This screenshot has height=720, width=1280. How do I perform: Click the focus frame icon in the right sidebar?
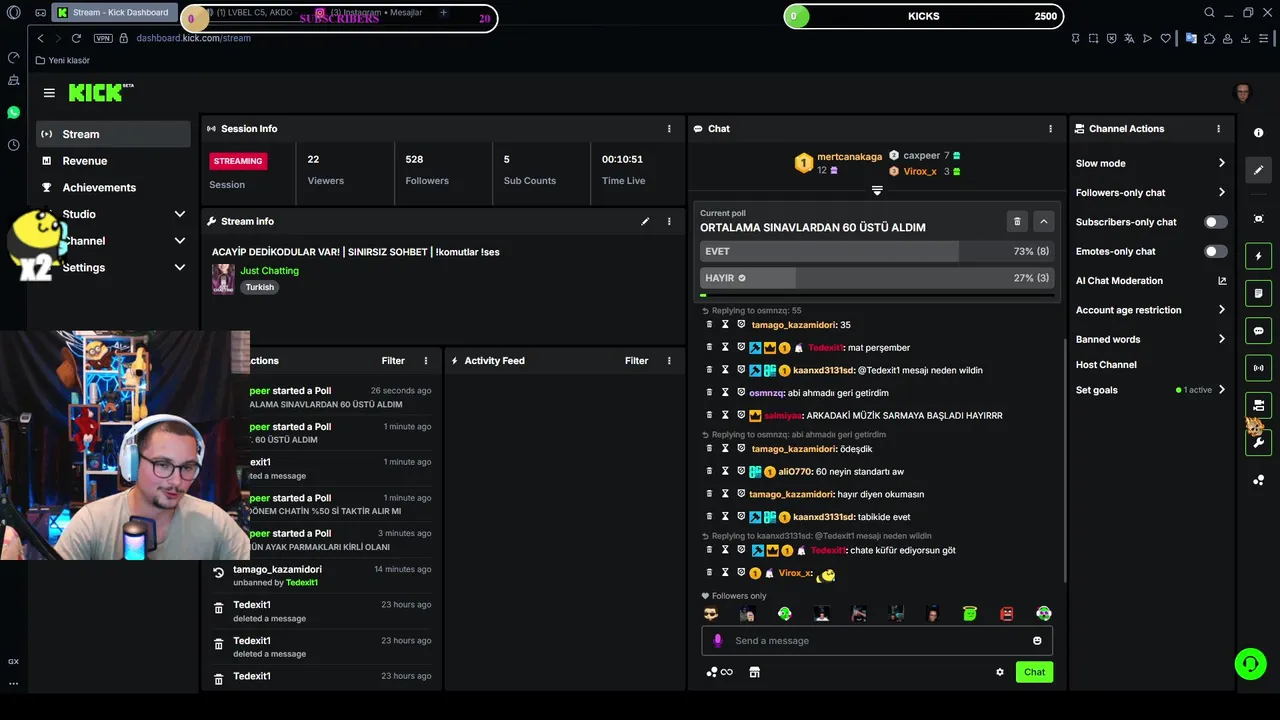(x=1258, y=219)
